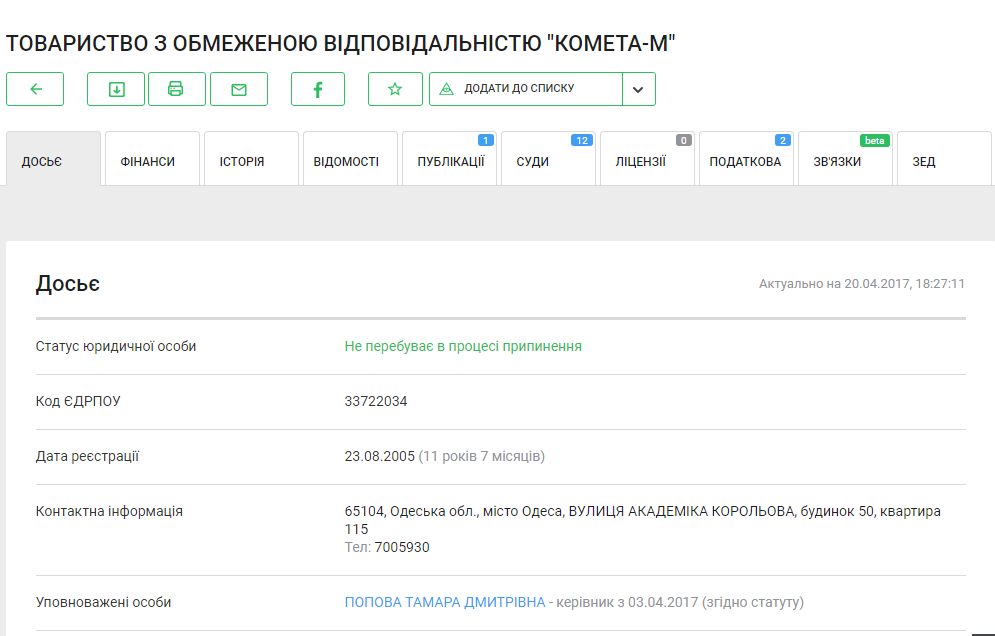Click the email envelope icon button
The width and height of the screenshot is (995, 636).
[239, 89]
